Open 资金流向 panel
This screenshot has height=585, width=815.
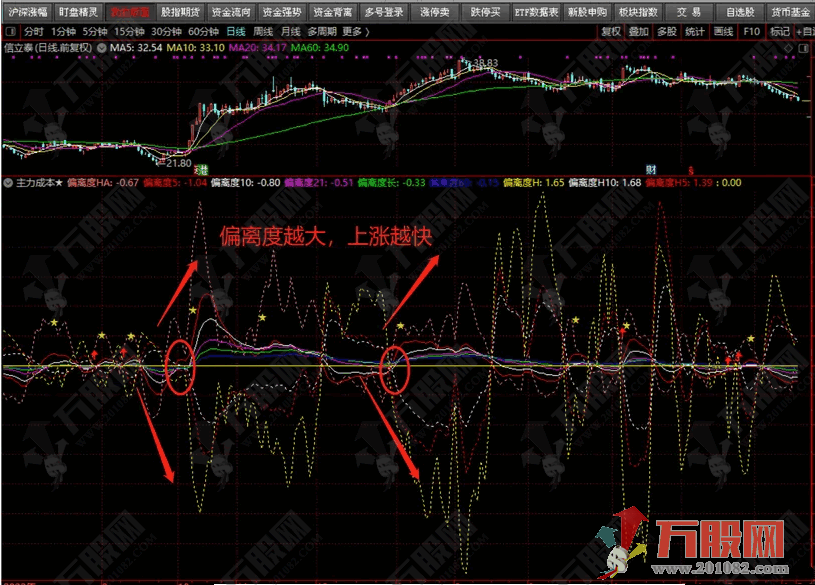231,11
